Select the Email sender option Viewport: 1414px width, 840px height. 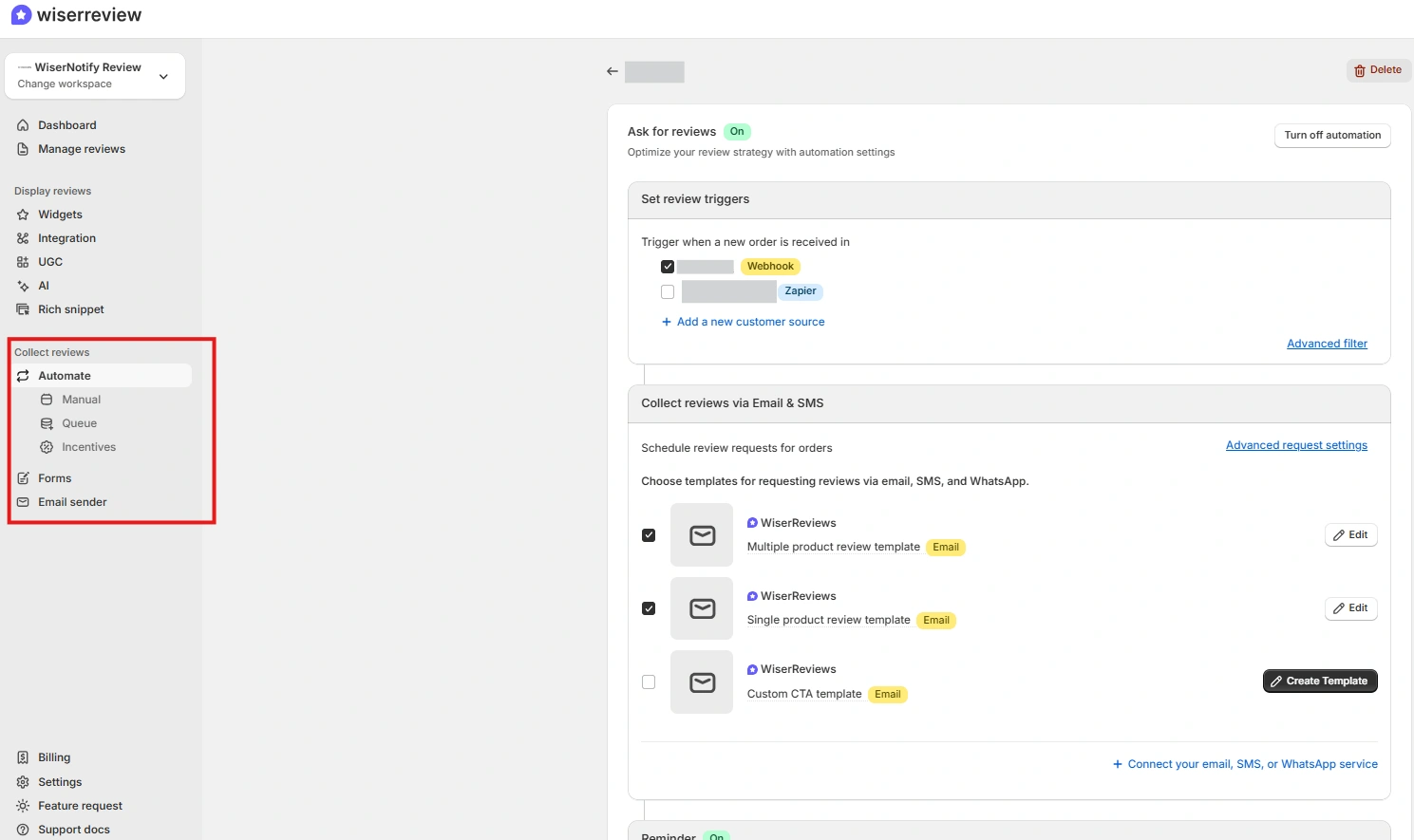(x=72, y=501)
